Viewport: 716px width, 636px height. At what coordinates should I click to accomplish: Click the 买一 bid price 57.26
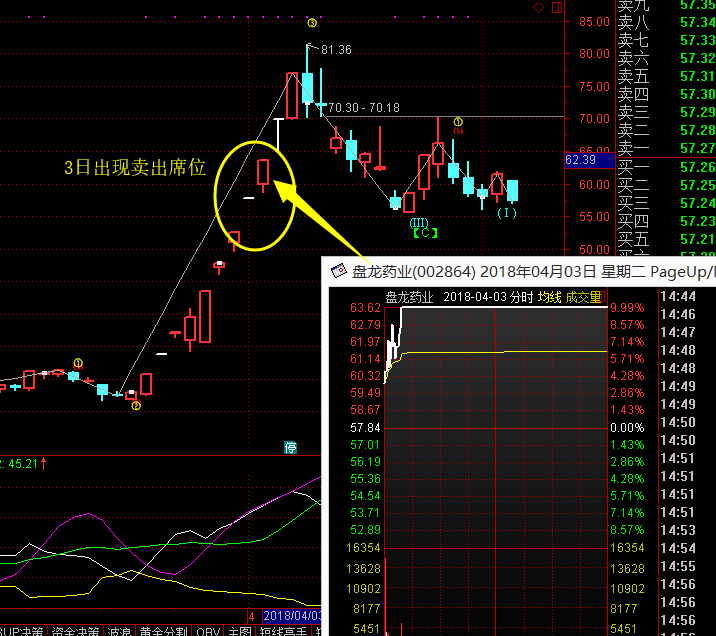(696, 167)
